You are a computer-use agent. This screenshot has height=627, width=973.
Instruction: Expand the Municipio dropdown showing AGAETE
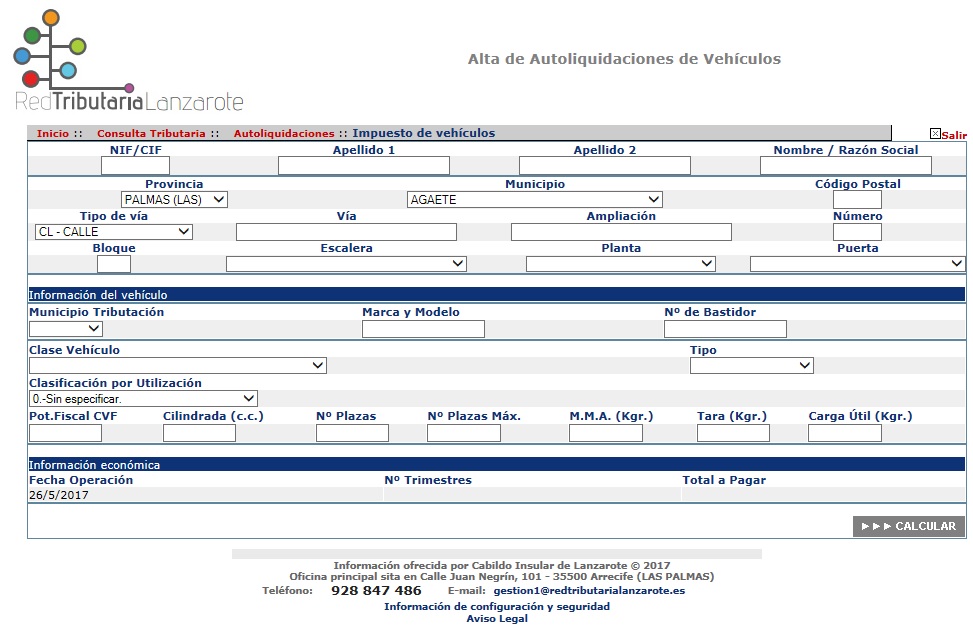534,200
